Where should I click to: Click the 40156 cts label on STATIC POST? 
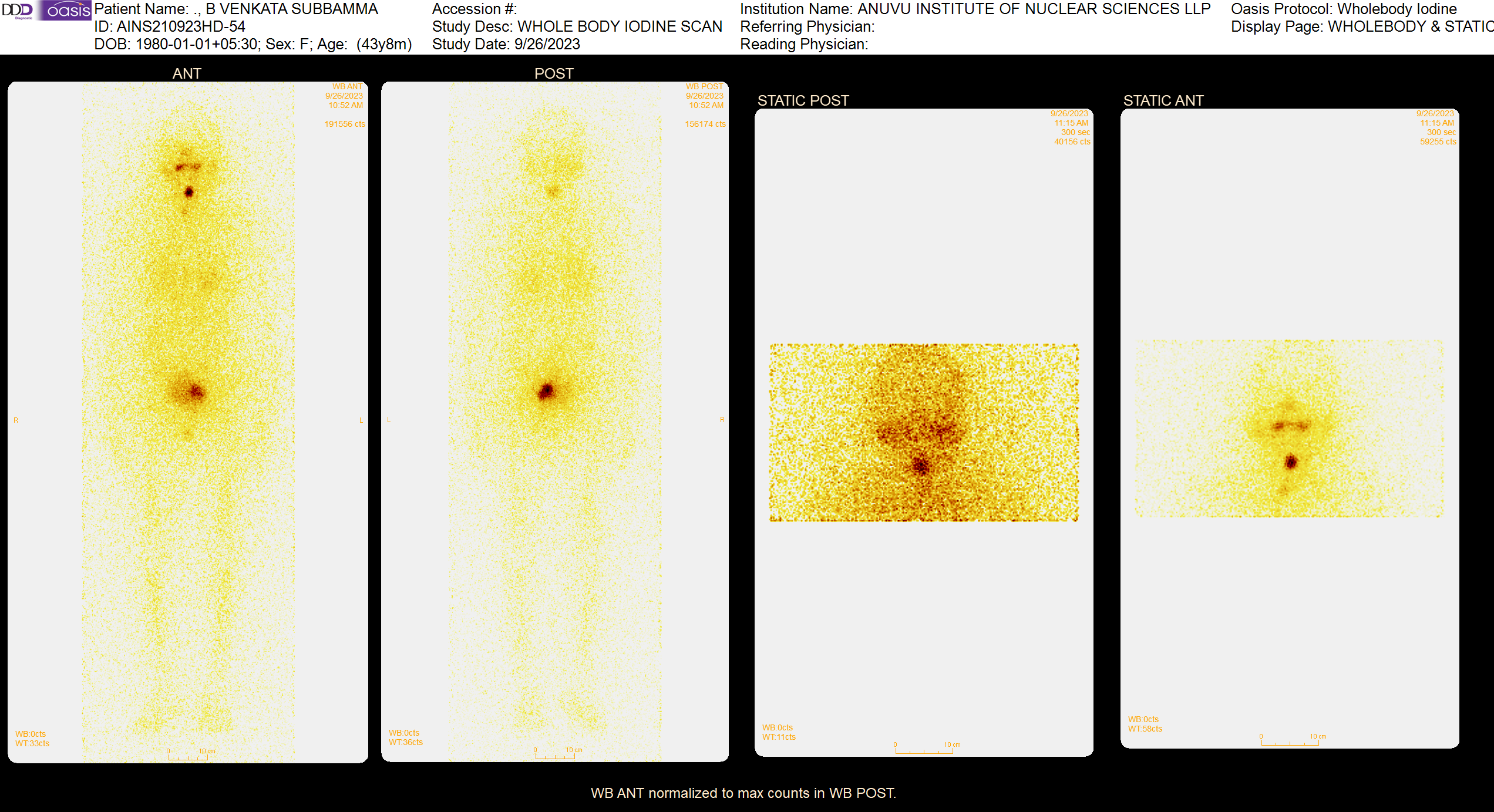pos(1074,141)
